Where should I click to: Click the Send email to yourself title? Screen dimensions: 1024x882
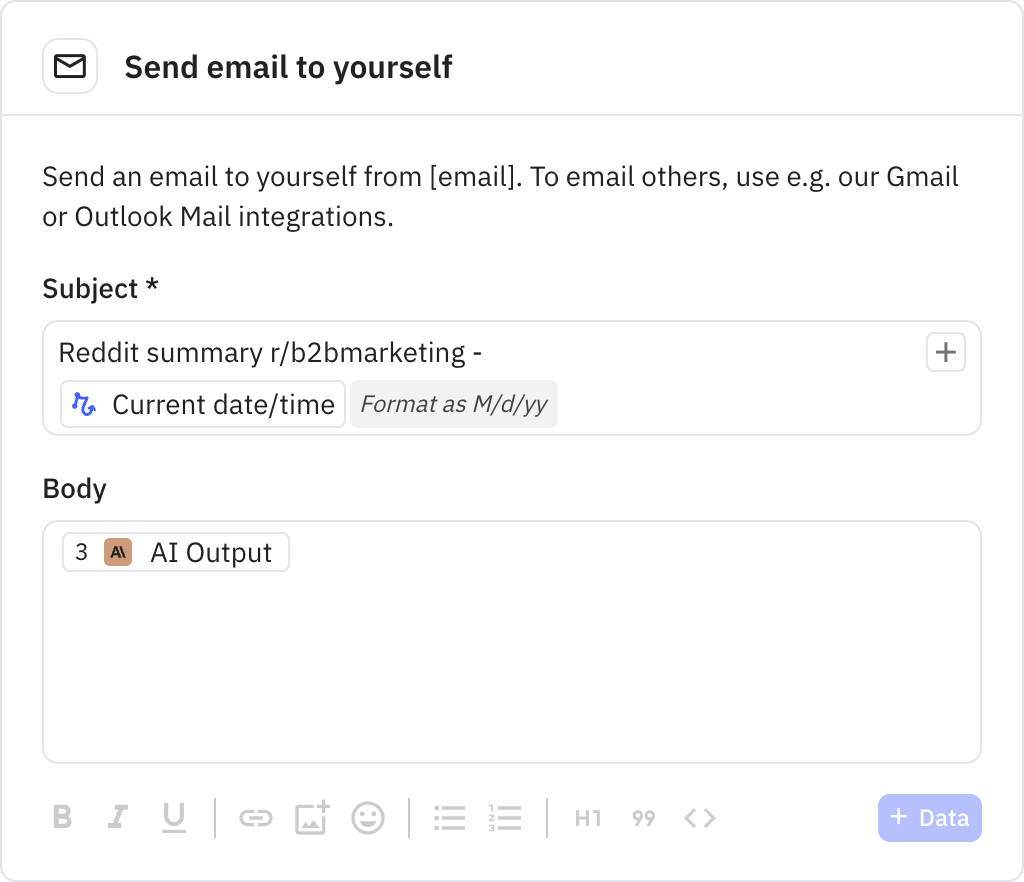pyautogui.click(x=288, y=67)
